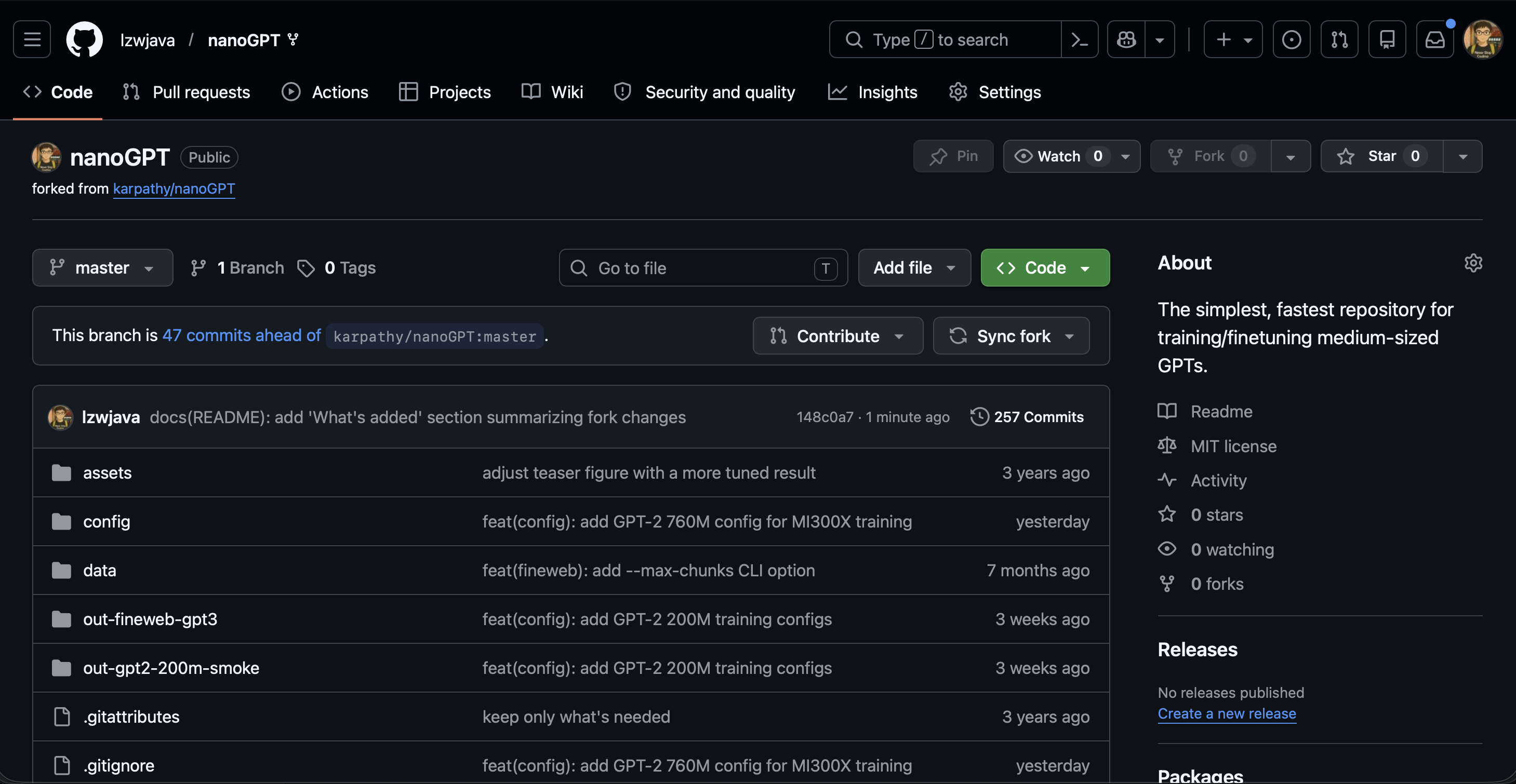Open the master branch selector

[x=102, y=267]
